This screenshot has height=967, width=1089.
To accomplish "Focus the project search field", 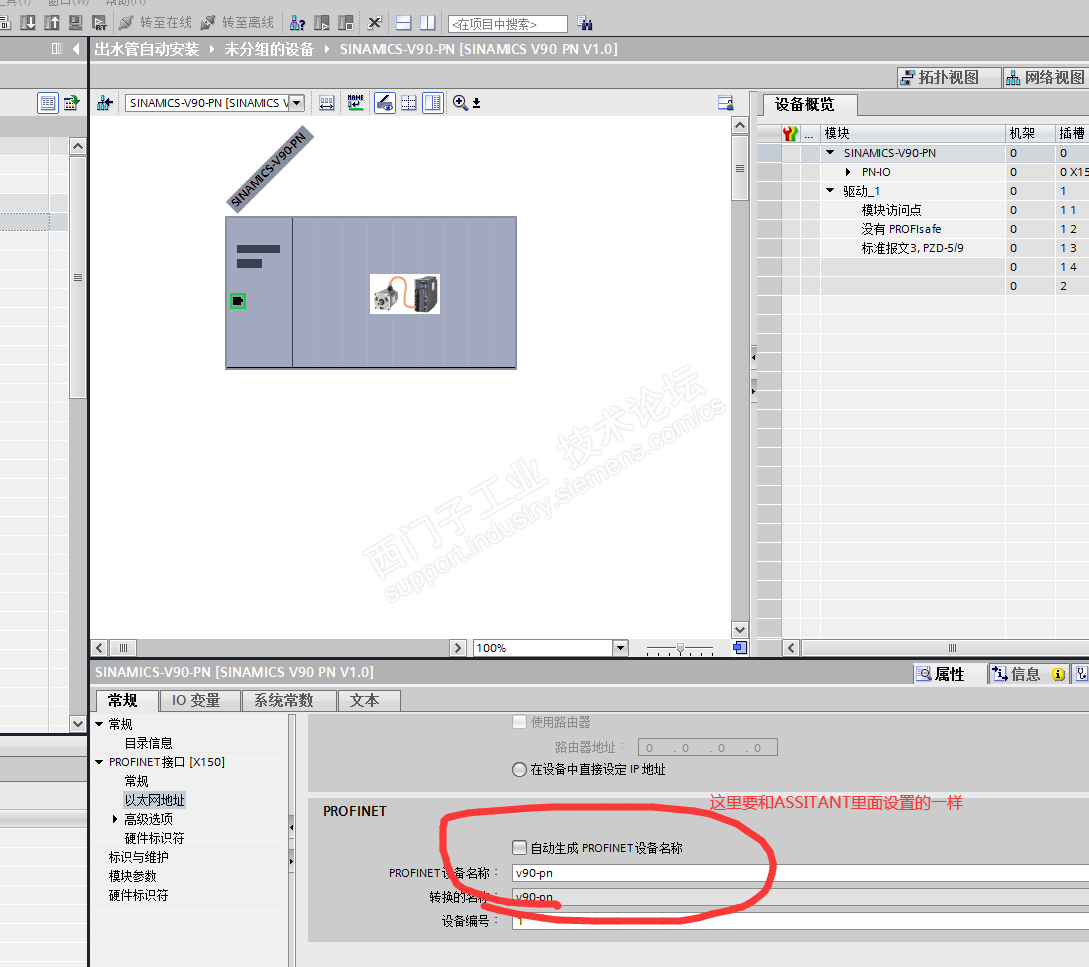I will (508, 24).
